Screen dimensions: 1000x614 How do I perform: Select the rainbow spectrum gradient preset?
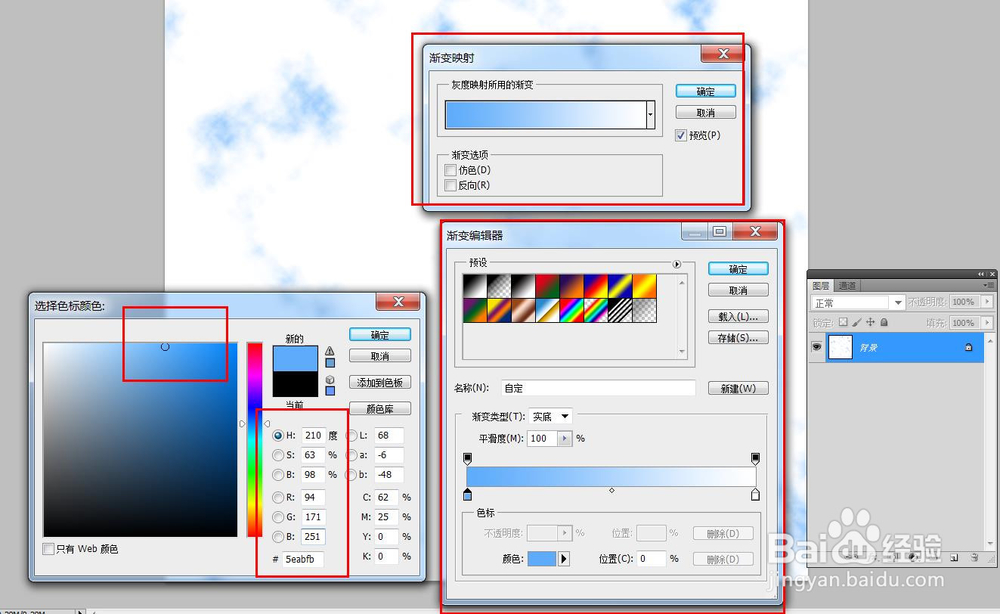click(x=570, y=310)
